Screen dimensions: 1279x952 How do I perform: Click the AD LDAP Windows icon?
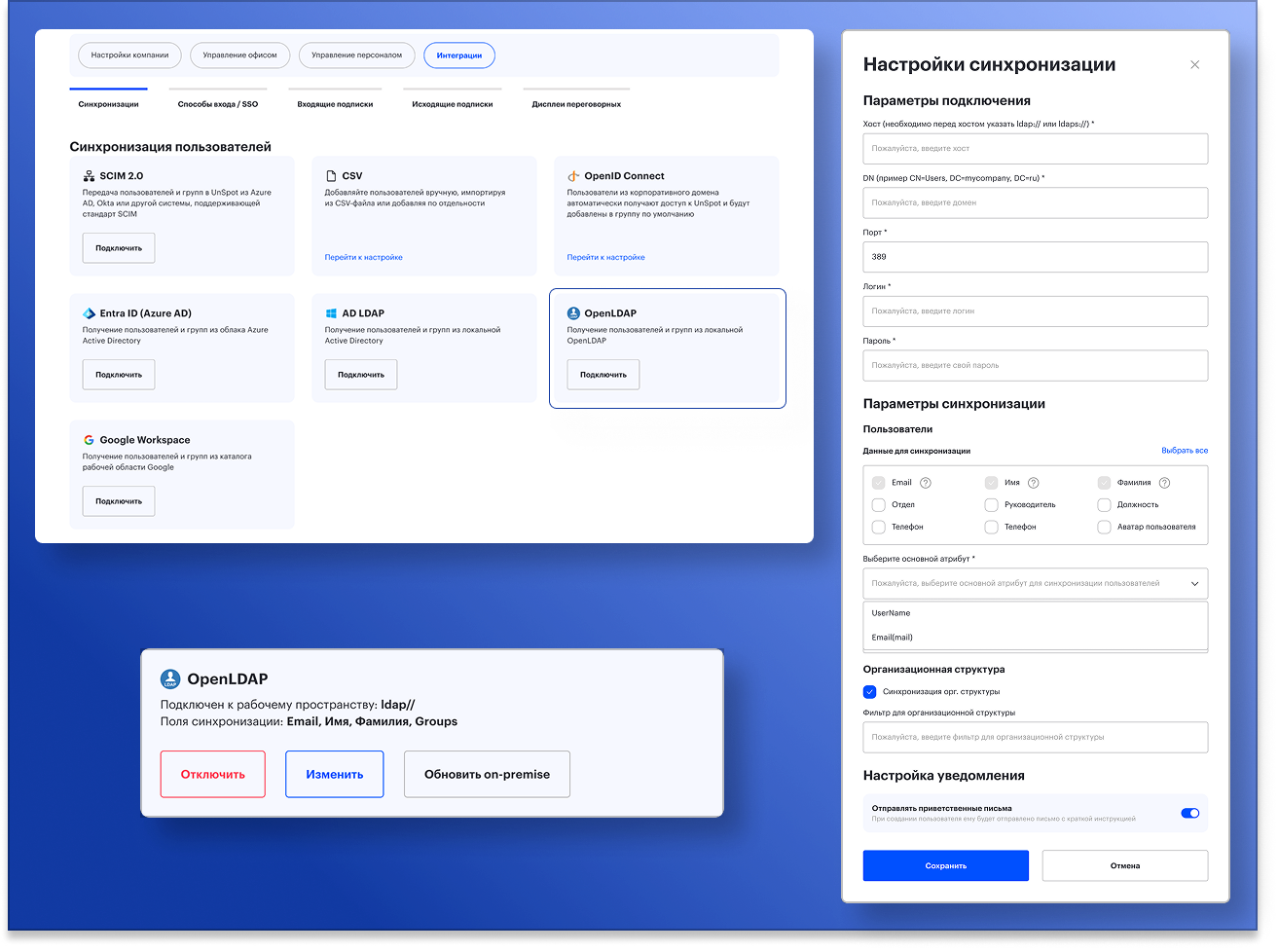pyautogui.click(x=331, y=313)
